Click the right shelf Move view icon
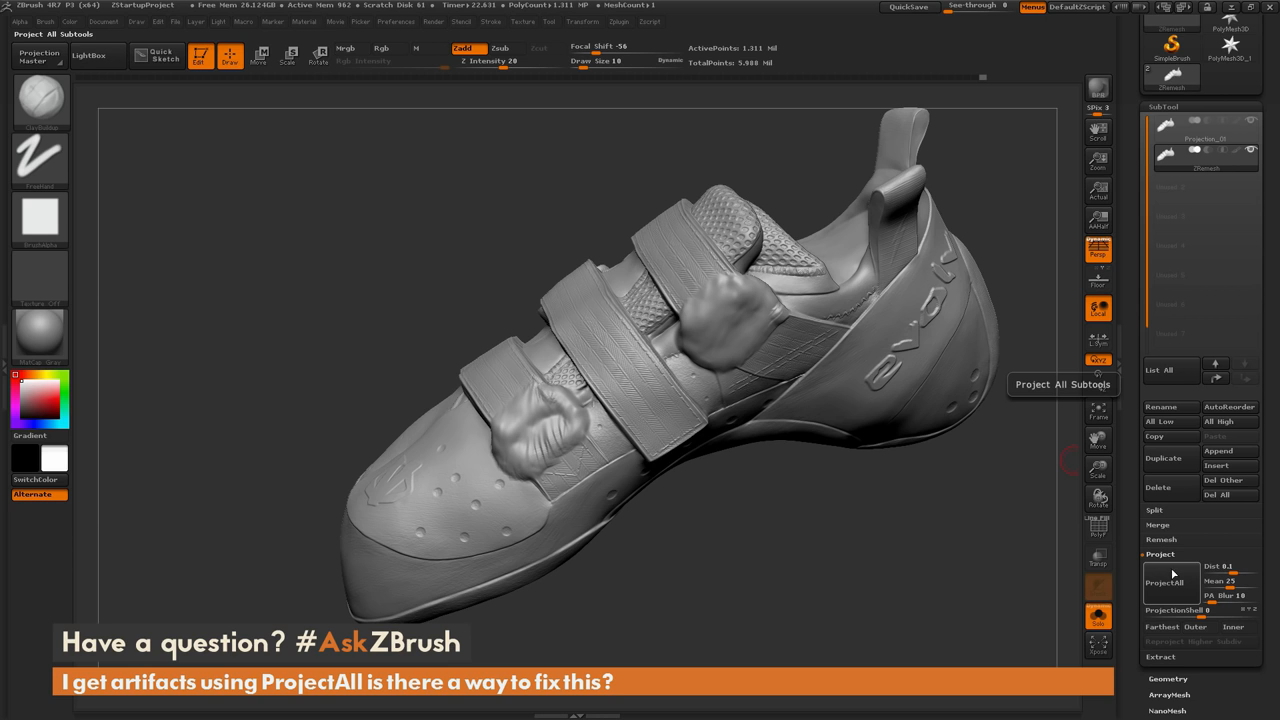Screen dimensions: 1280x720 (x=1098, y=440)
